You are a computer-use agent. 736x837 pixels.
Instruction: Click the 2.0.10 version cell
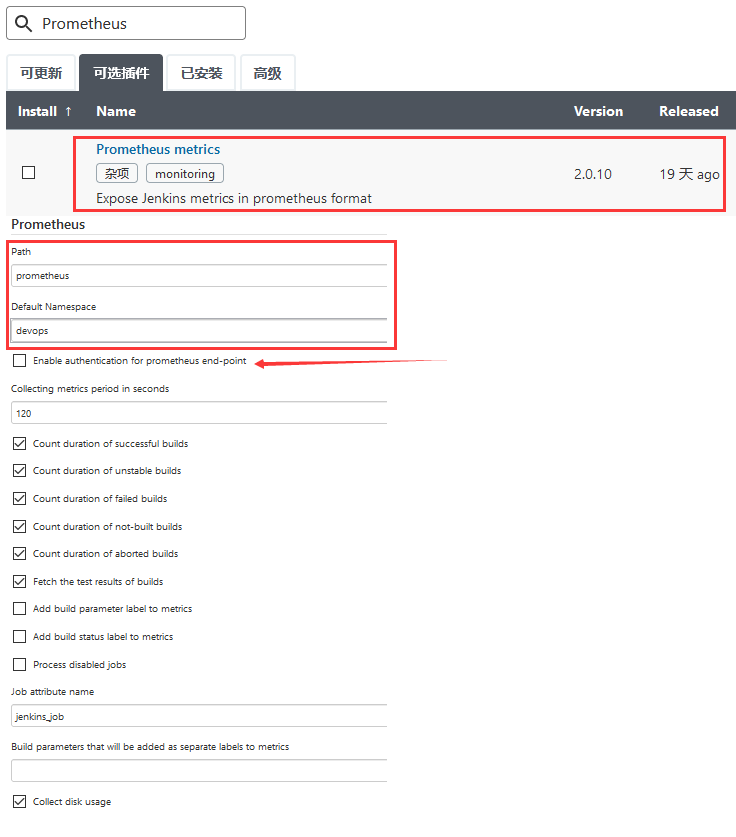coord(592,174)
